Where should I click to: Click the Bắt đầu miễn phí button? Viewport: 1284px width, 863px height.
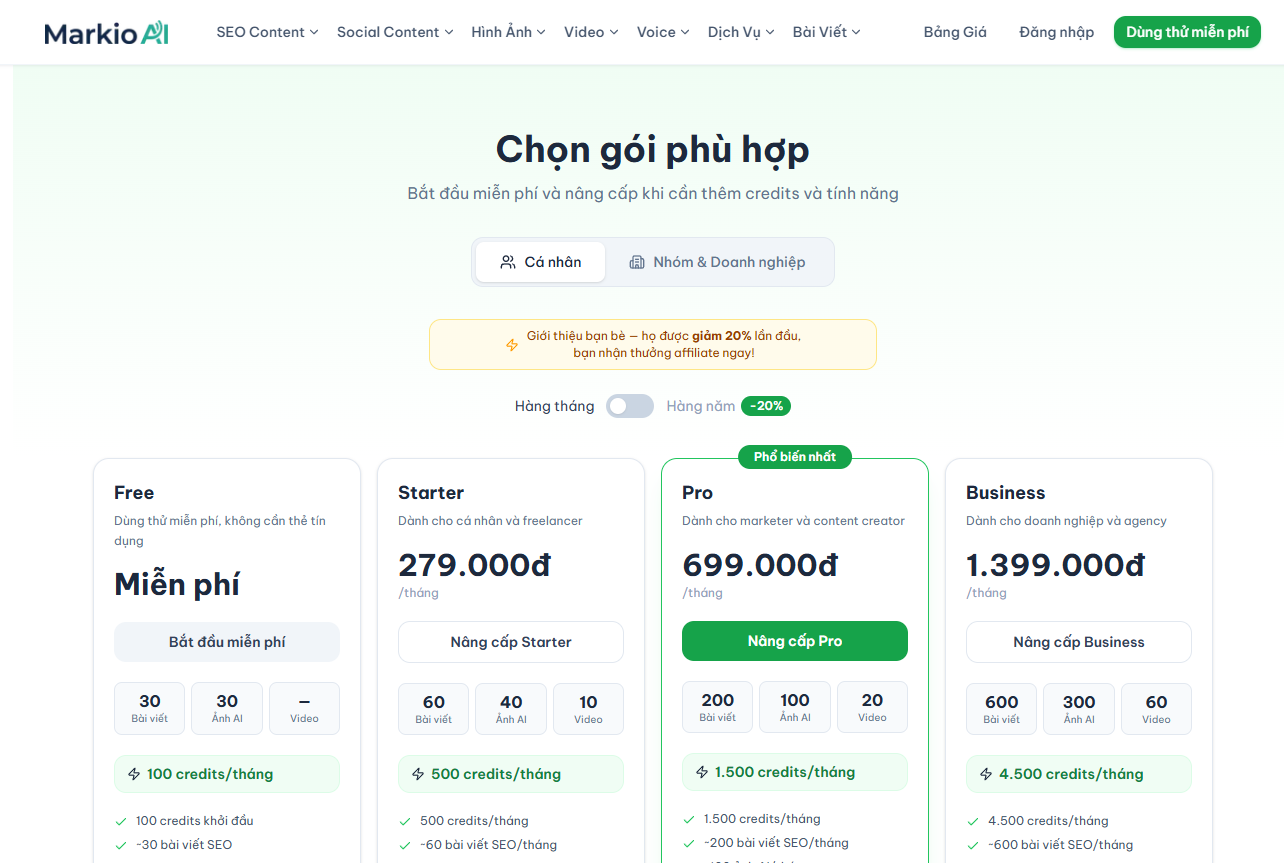(227, 642)
